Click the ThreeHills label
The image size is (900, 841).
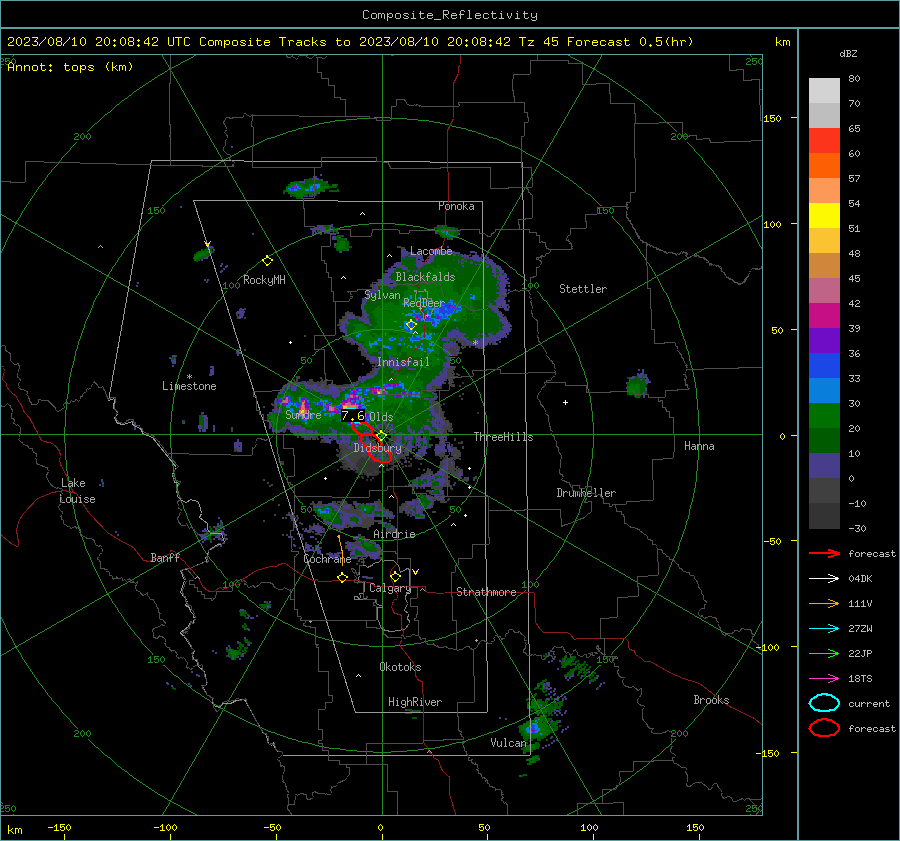pos(503,437)
